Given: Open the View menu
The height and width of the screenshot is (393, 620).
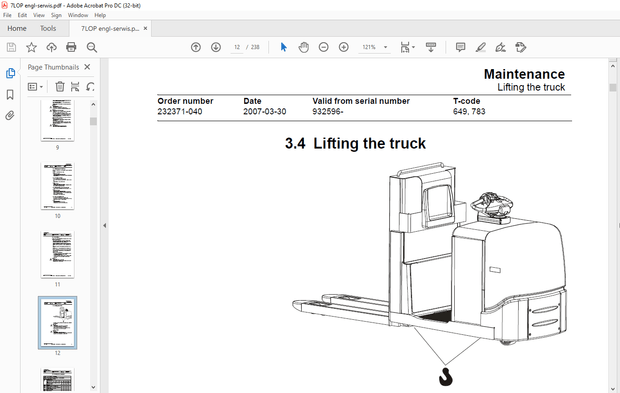Looking at the screenshot, I should coord(39,15).
